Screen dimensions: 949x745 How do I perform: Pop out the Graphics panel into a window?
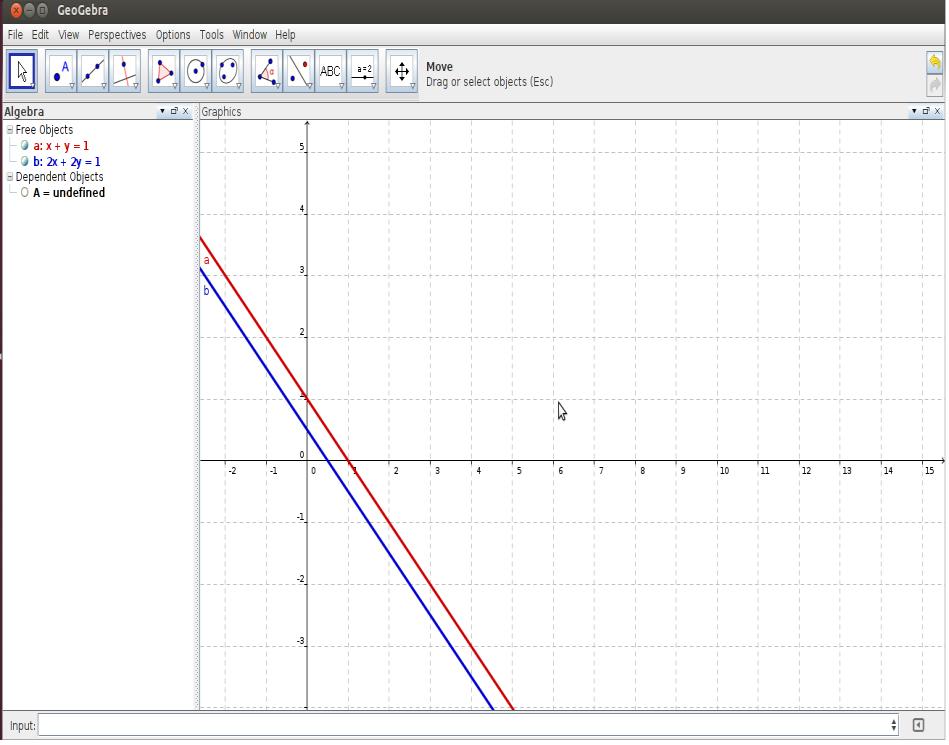pos(926,111)
